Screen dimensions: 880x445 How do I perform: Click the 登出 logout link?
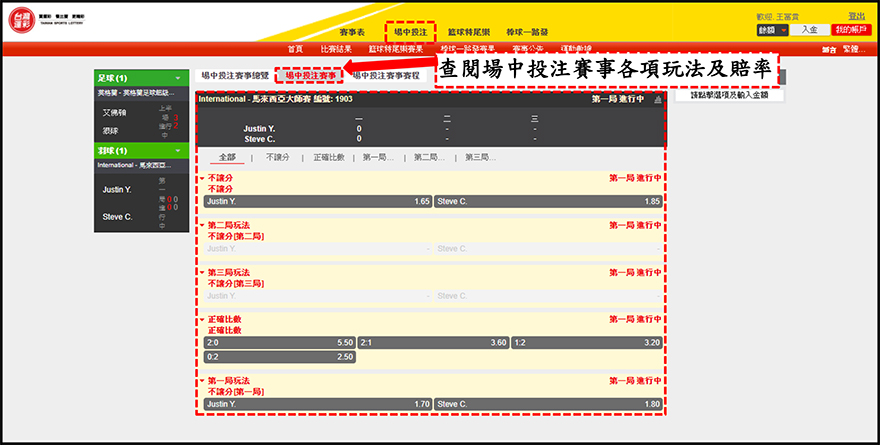[856, 16]
